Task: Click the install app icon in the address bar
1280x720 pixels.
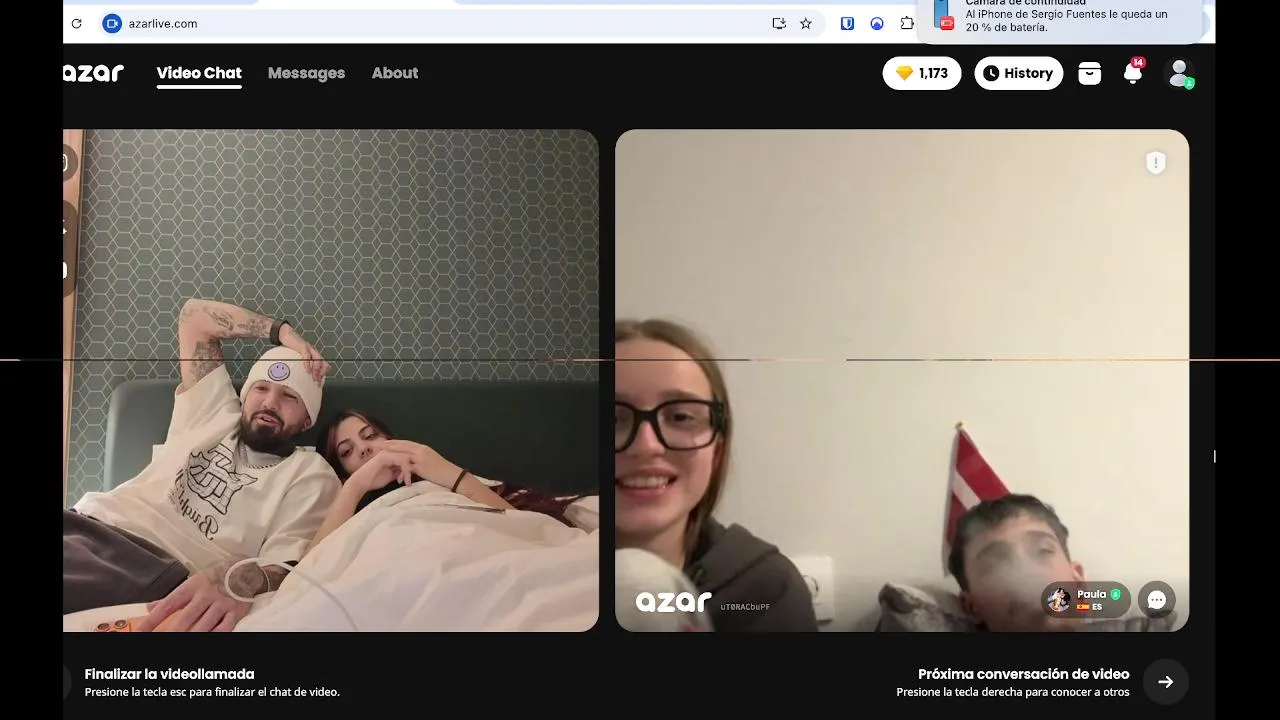Action: click(779, 23)
